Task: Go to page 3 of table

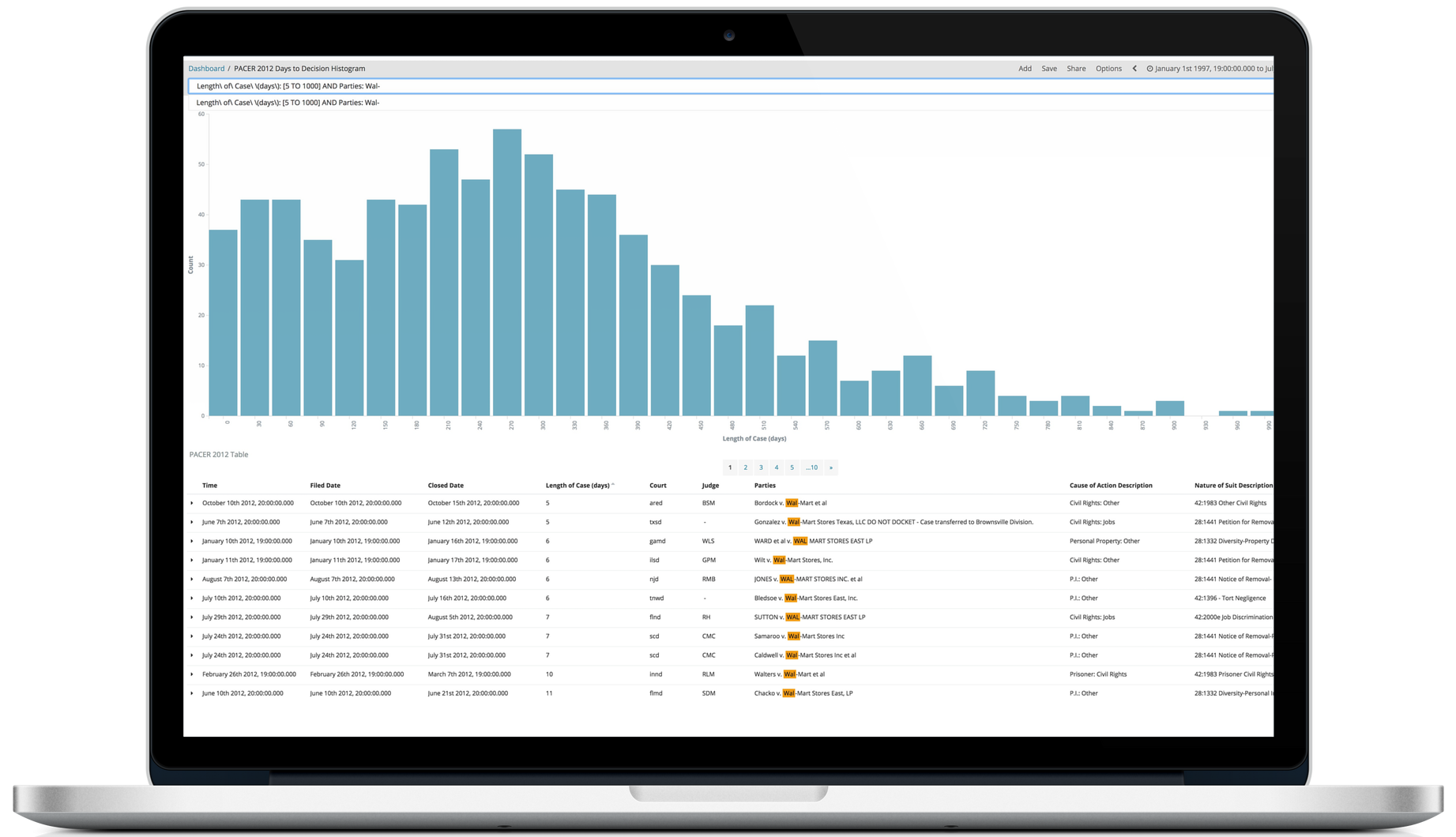Action: click(761, 467)
